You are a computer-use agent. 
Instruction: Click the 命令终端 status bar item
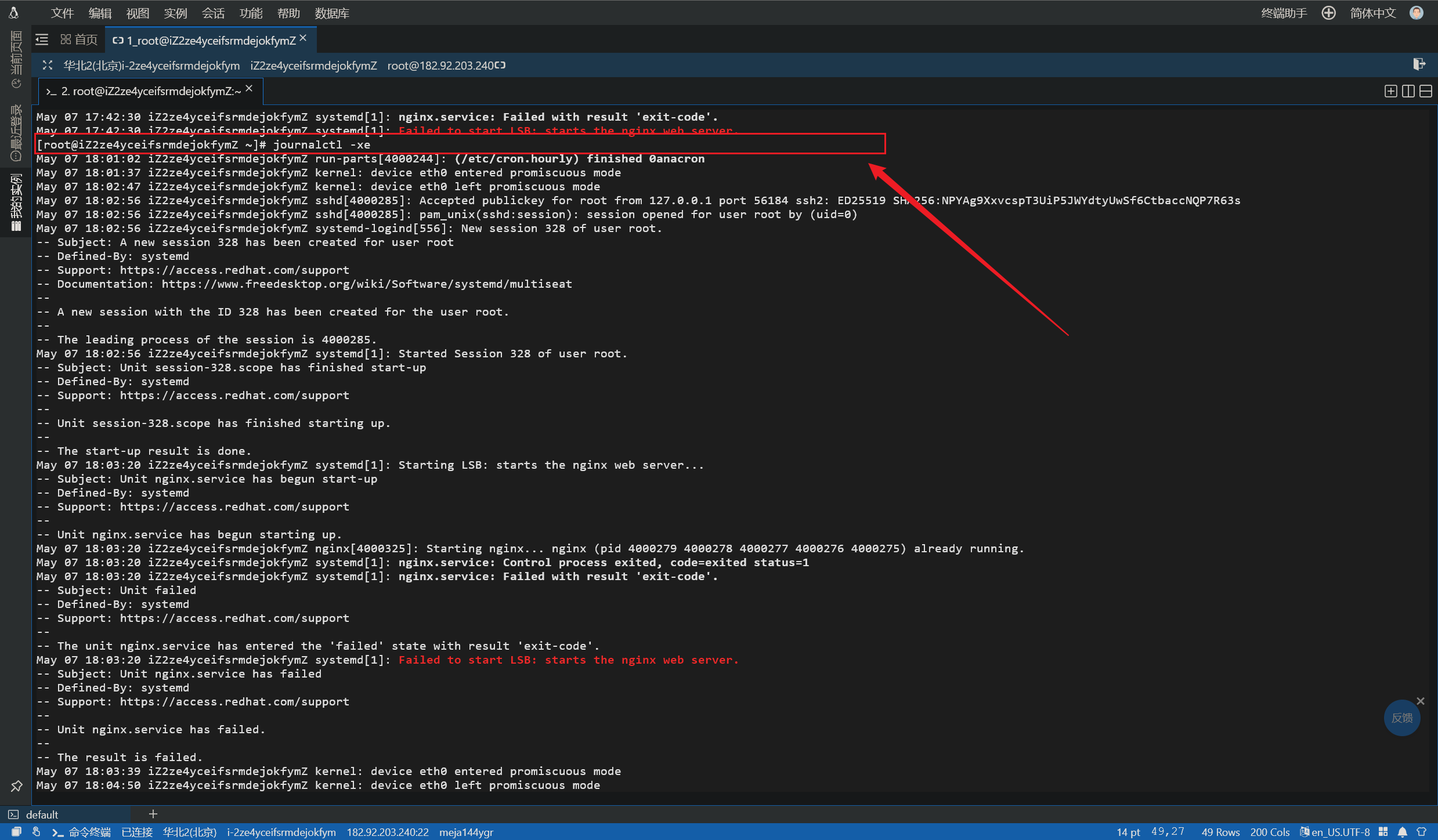pyautogui.click(x=81, y=832)
